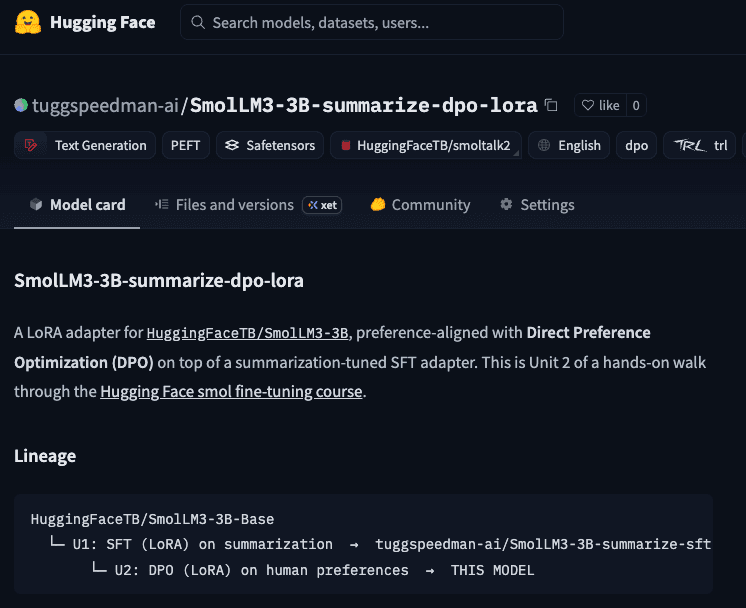Focus the Search models input field
The width and height of the screenshot is (746, 608).
pyautogui.click(x=372, y=22)
